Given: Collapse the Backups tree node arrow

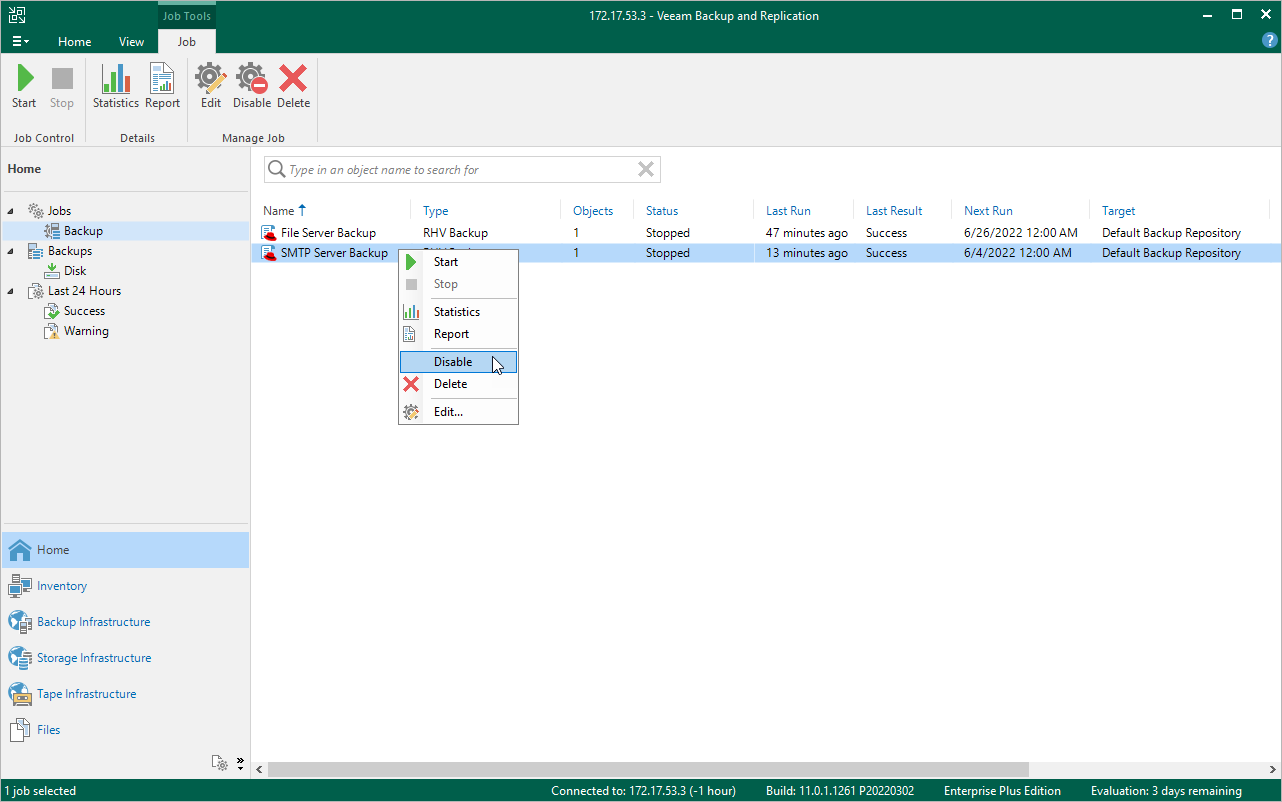Looking at the screenshot, I should coord(12,251).
